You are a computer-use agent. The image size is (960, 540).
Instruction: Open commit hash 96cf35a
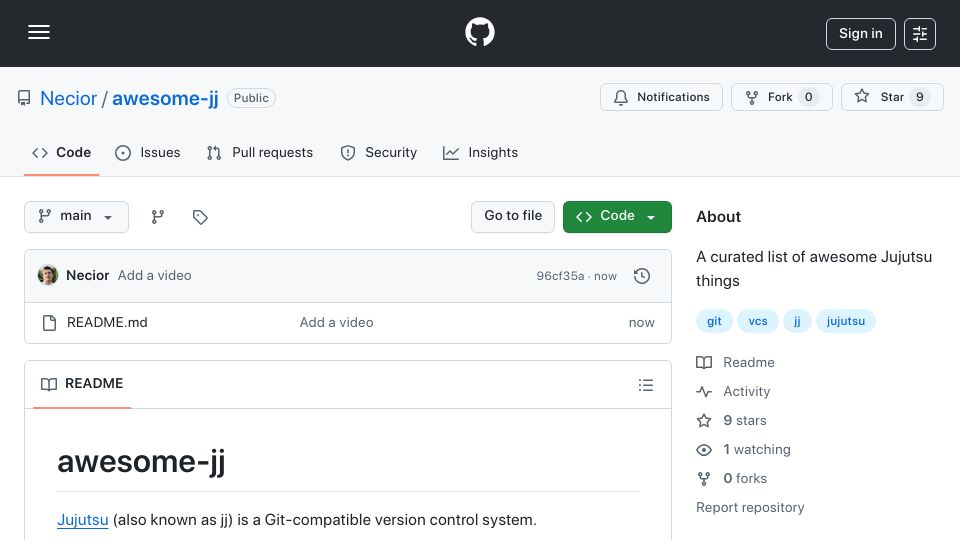(x=560, y=276)
